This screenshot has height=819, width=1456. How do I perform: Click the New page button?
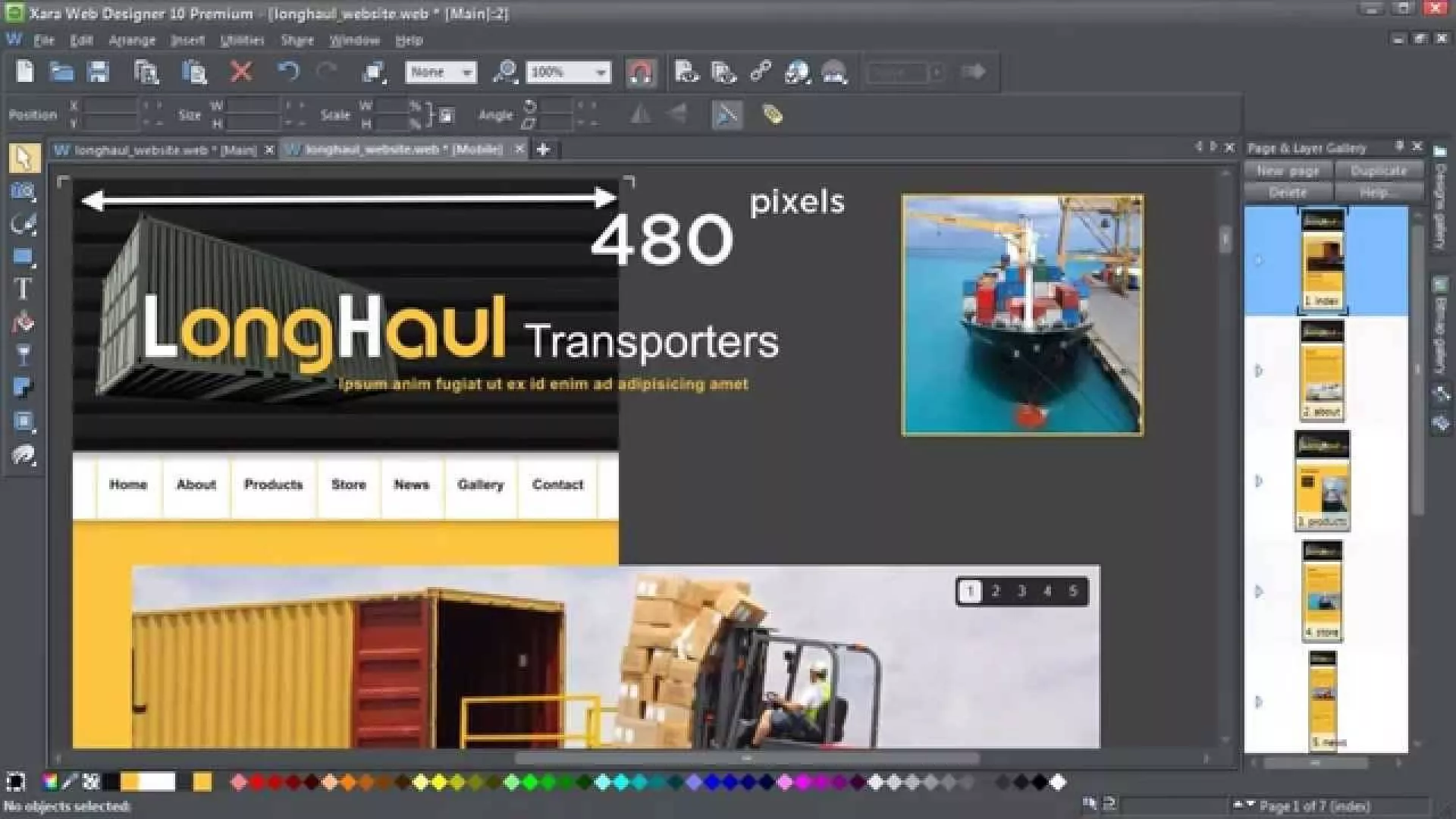click(x=1288, y=171)
